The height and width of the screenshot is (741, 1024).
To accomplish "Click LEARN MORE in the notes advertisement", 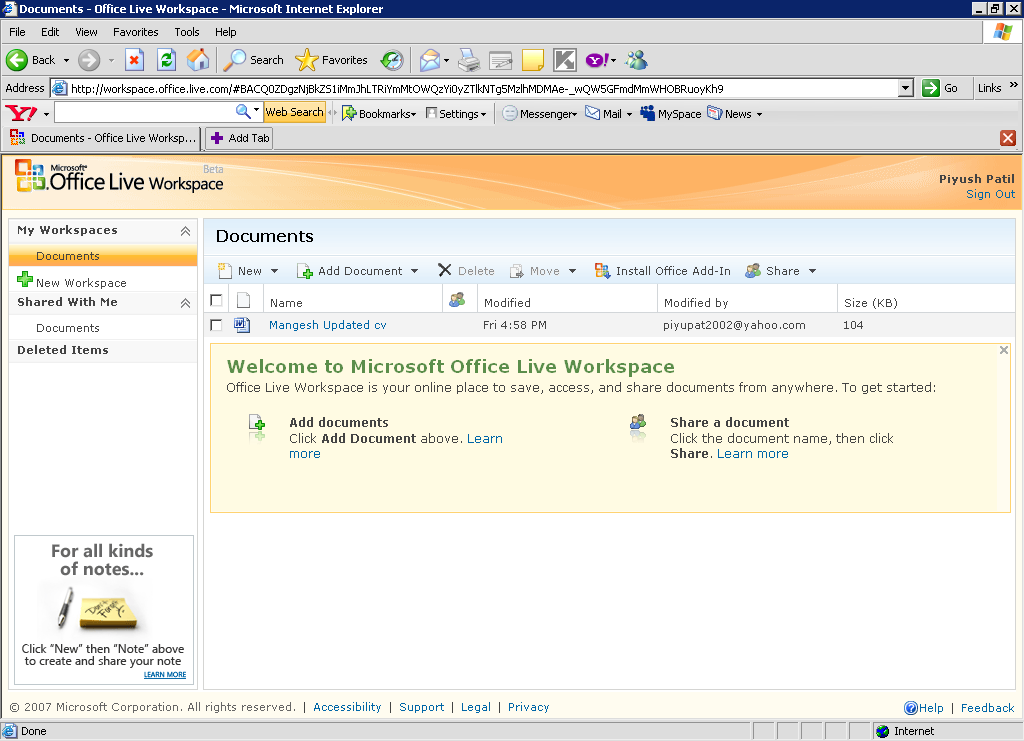I will point(165,674).
